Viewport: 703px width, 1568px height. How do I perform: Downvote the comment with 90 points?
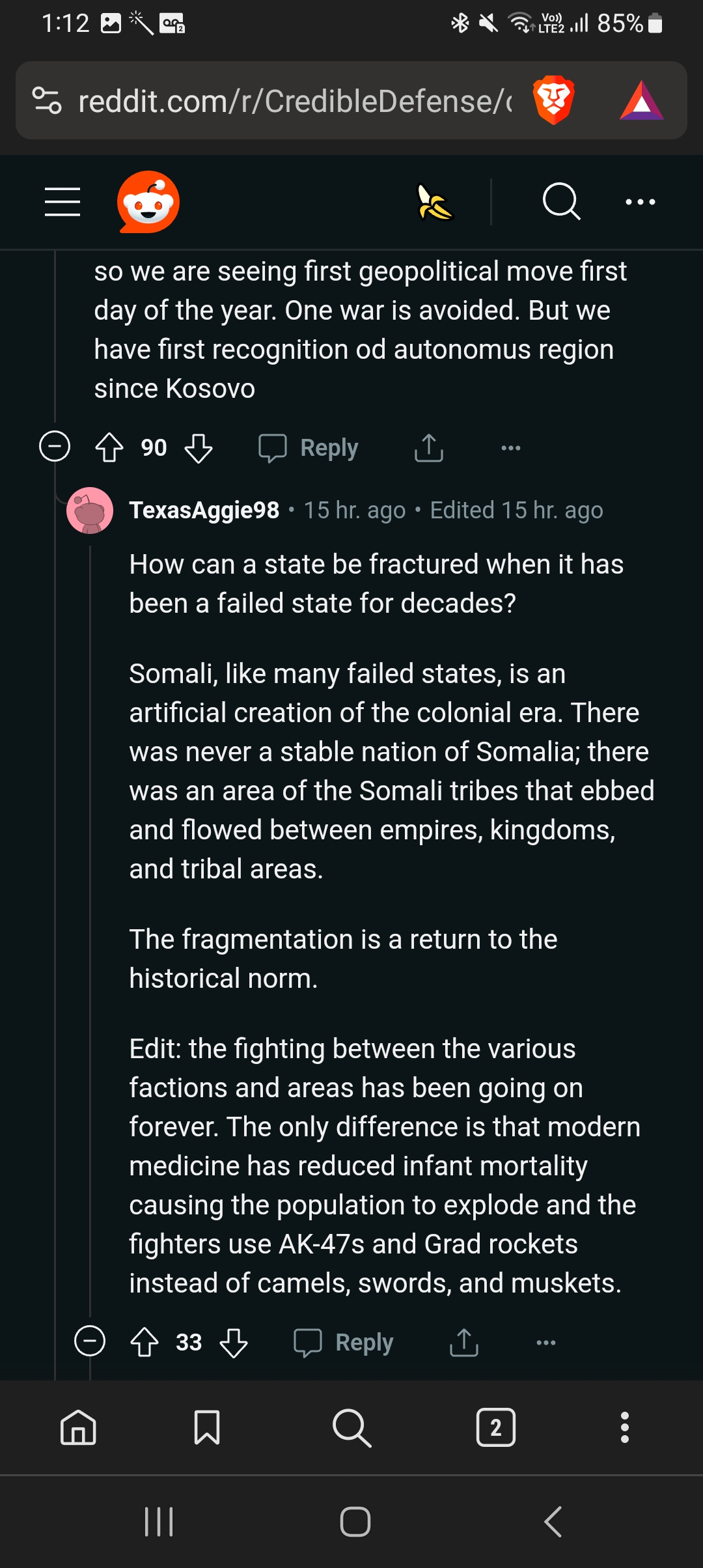199,448
